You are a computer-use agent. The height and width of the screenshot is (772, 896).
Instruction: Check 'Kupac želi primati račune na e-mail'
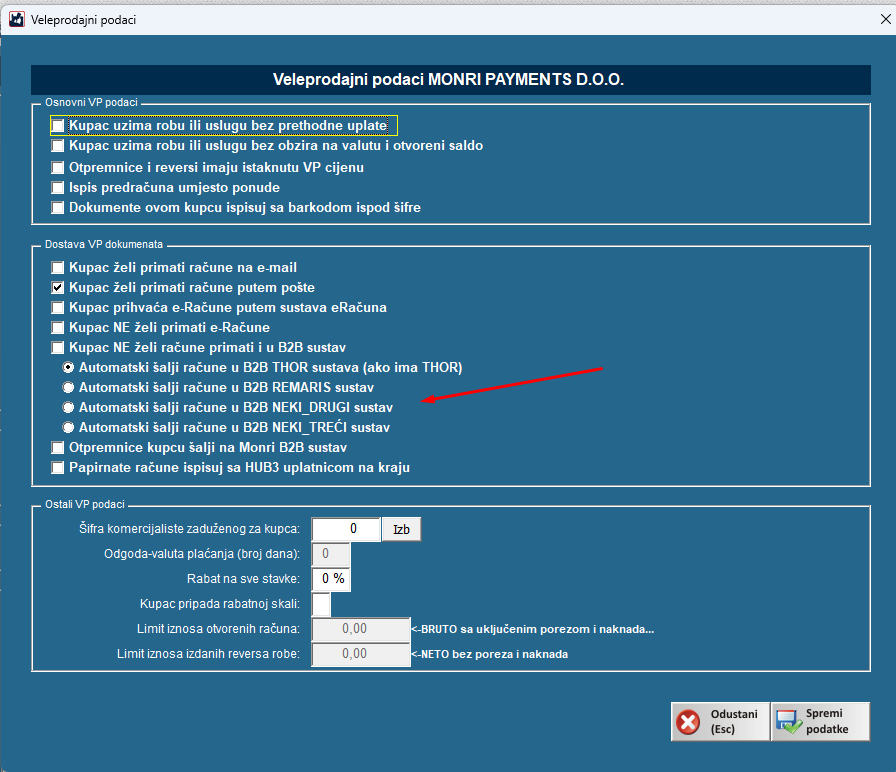pyautogui.click(x=58, y=267)
